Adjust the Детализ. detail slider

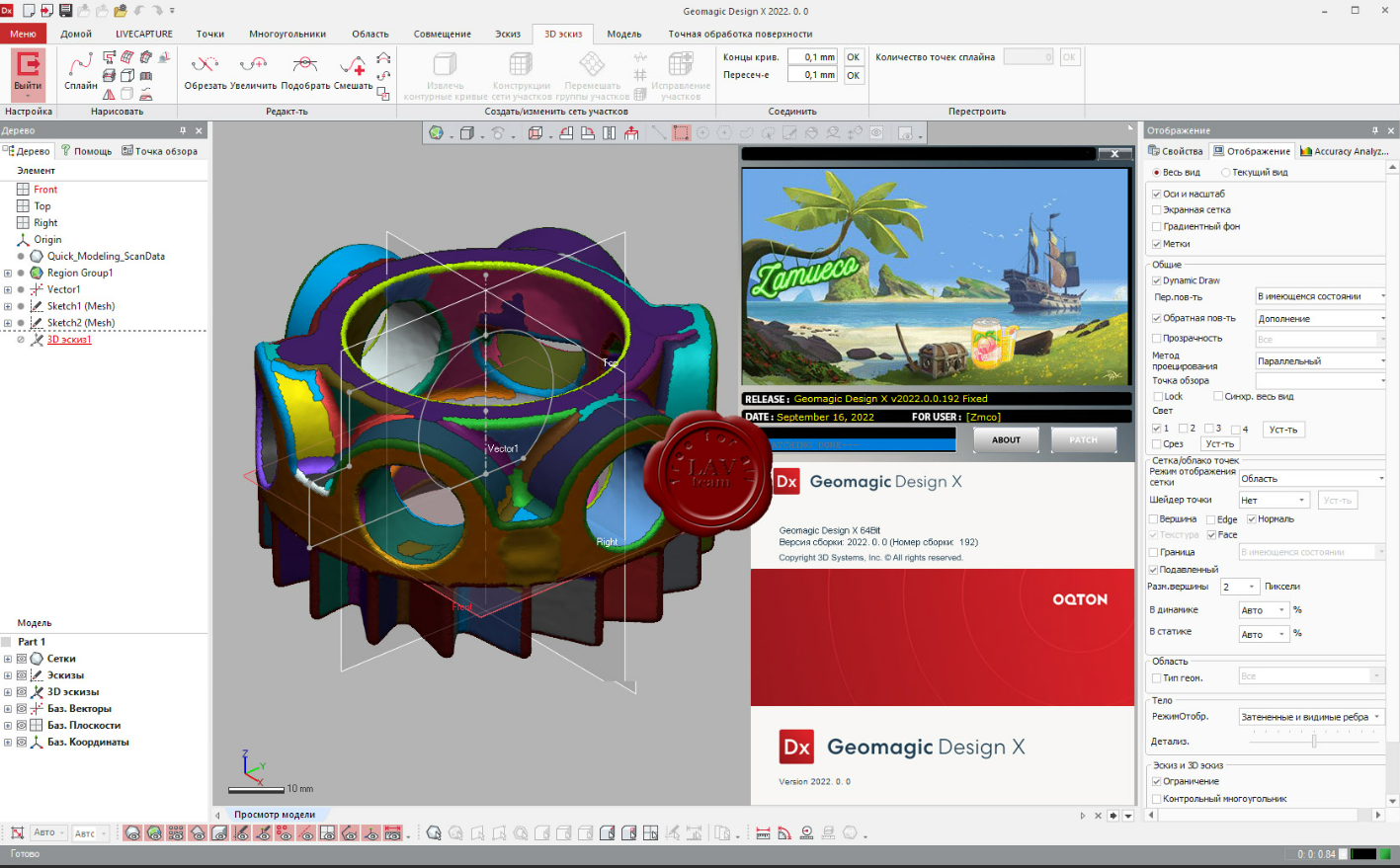[x=1314, y=741]
